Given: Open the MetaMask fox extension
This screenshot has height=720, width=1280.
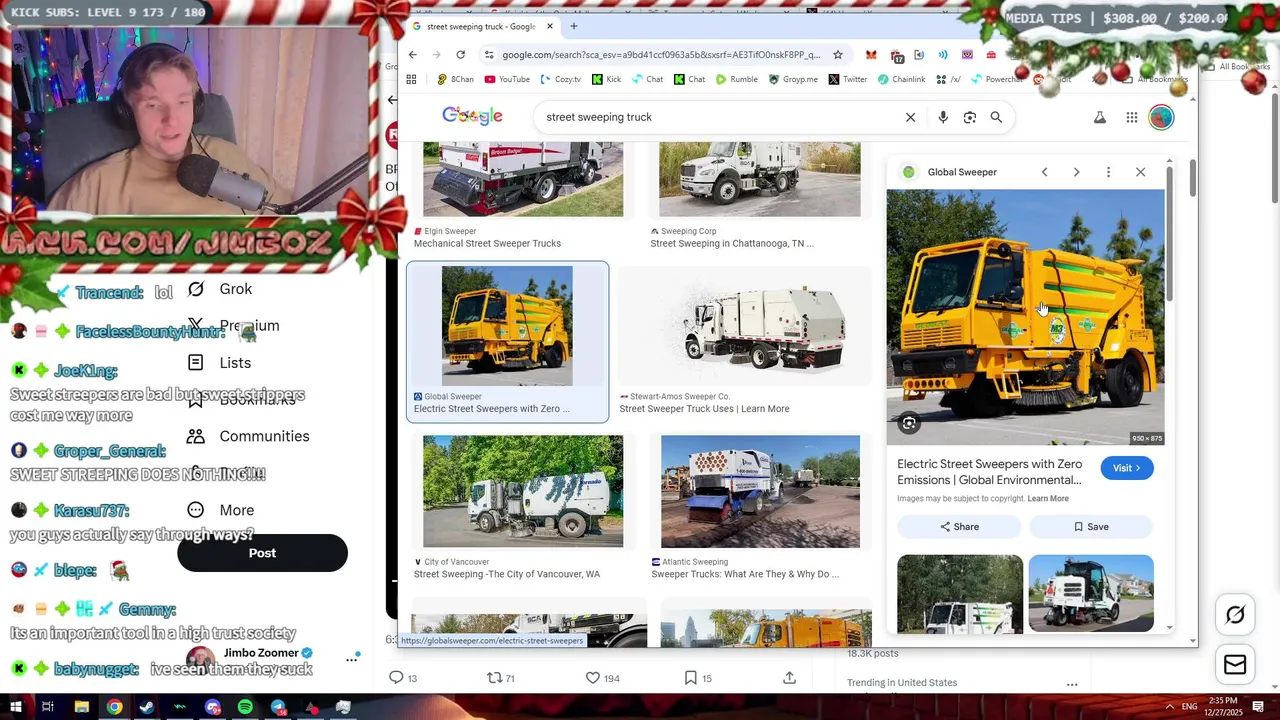Looking at the screenshot, I should point(871,55).
